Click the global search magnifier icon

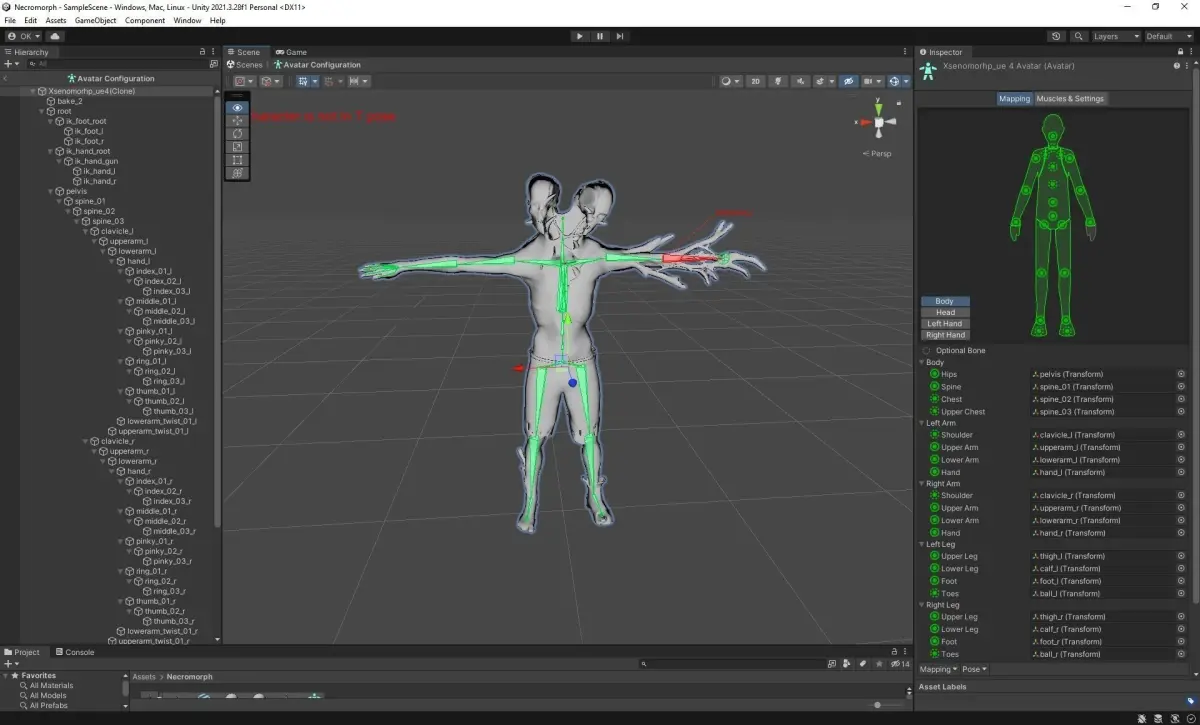pos(1079,36)
